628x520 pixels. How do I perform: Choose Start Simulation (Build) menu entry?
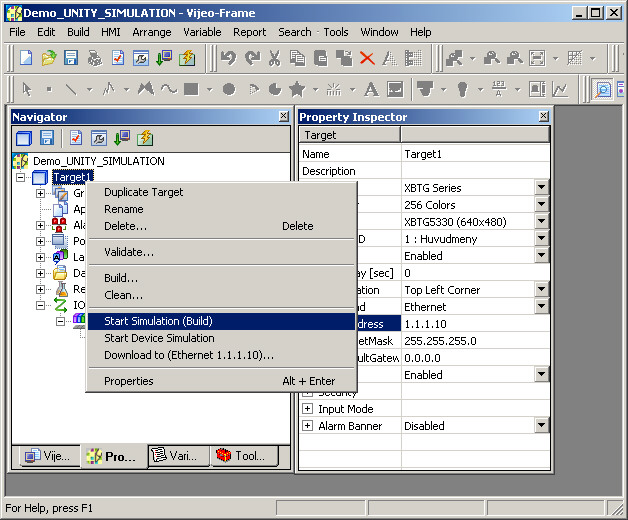pos(222,321)
